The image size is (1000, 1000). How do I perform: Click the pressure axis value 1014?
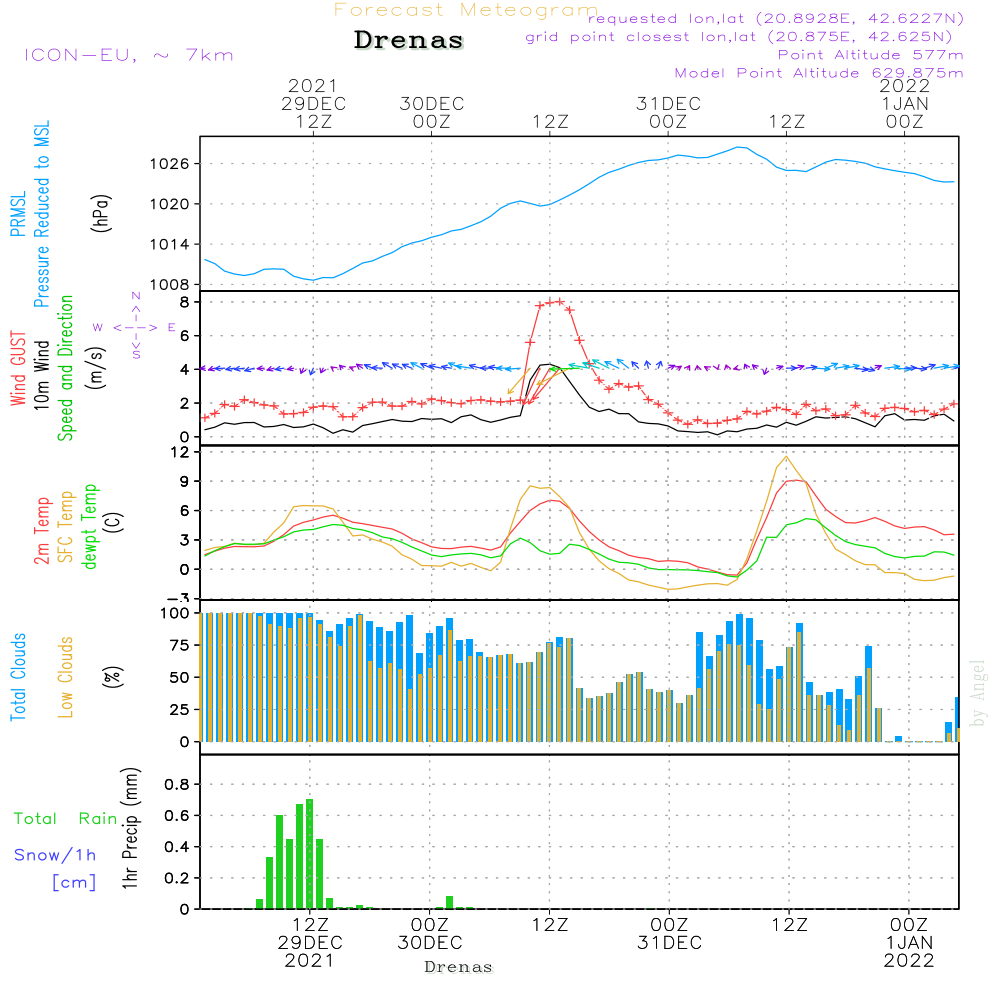pyautogui.click(x=170, y=244)
